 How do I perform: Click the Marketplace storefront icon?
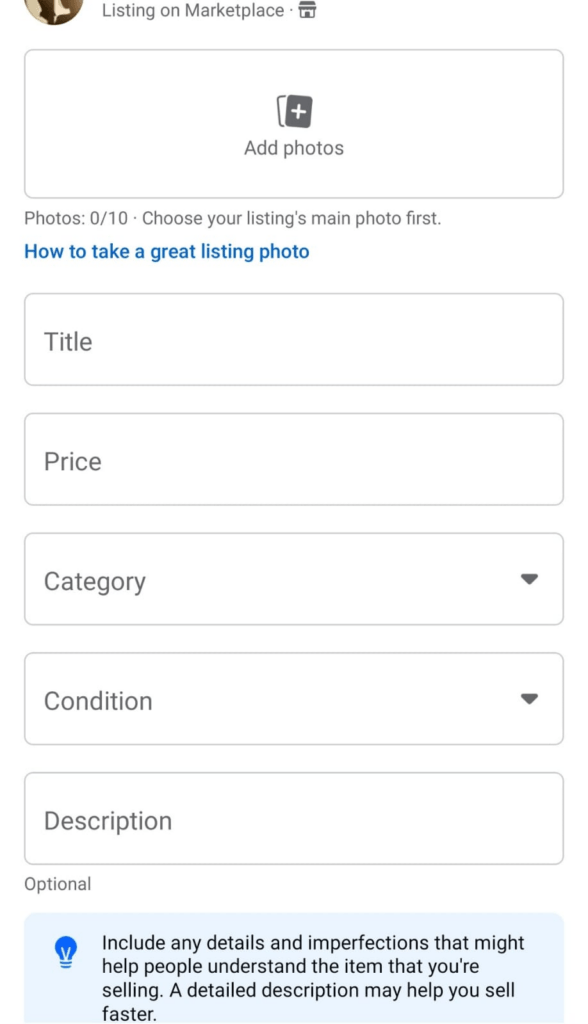[x=307, y=10]
